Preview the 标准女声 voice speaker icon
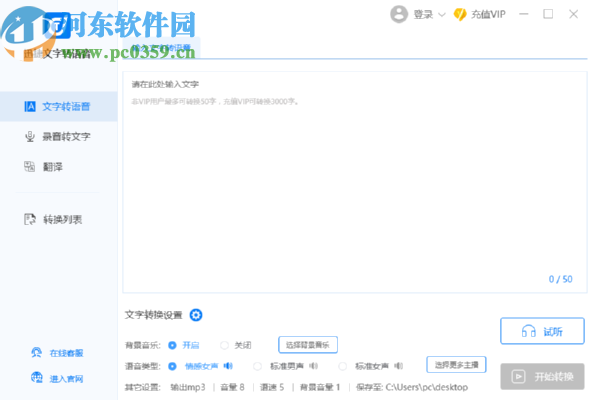Screen dimensions: 593x400 (398, 366)
